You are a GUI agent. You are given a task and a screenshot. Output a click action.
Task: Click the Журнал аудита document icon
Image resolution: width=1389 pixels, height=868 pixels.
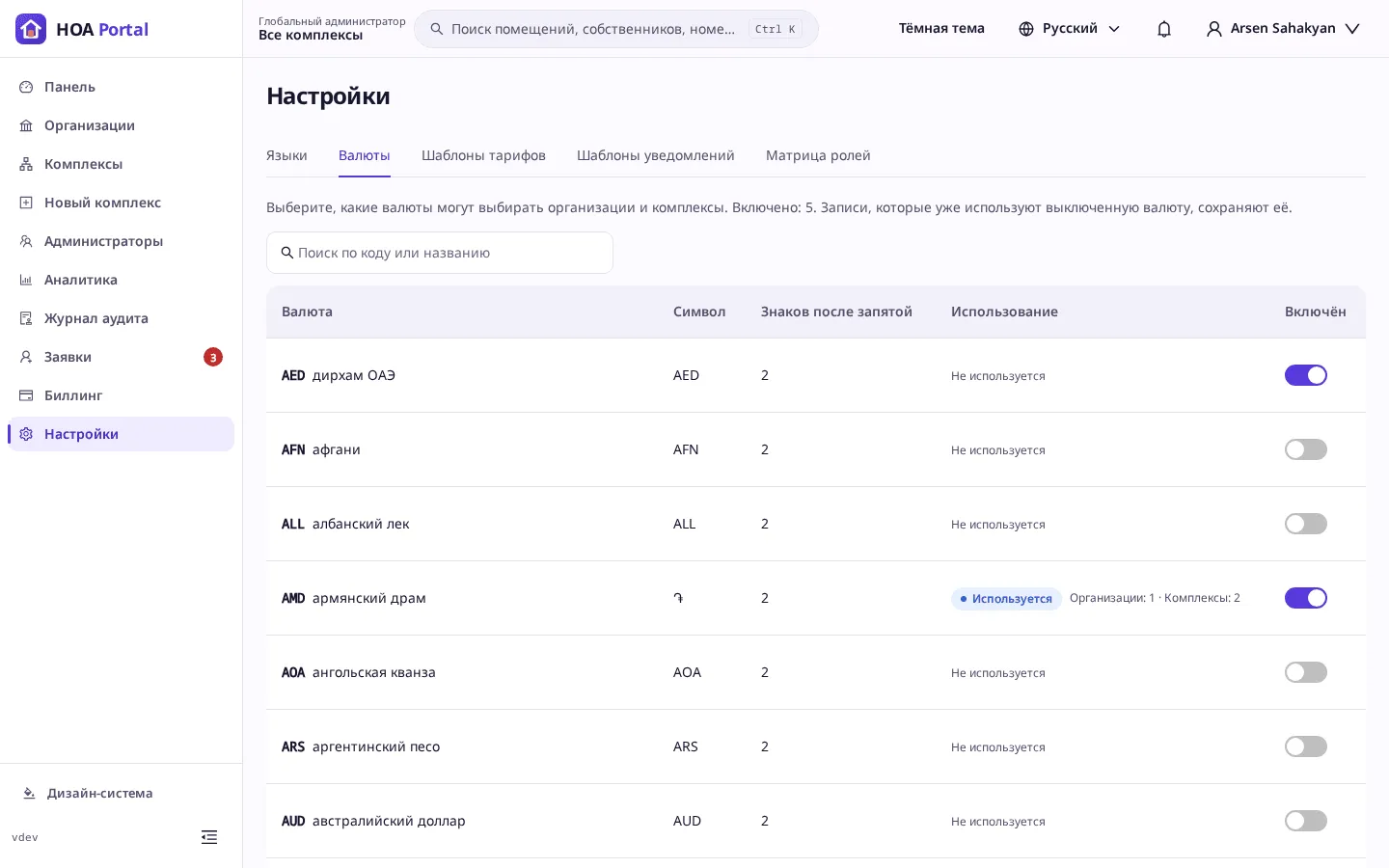pos(26,318)
